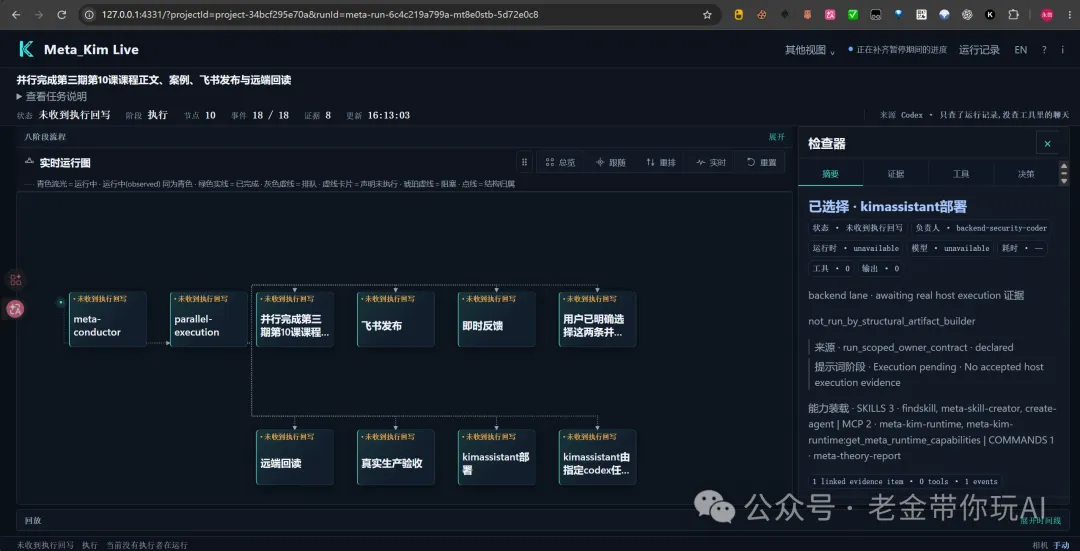Select the 飞书发布 node
Image resolution: width=1080 pixels, height=551 pixels.
(x=395, y=319)
